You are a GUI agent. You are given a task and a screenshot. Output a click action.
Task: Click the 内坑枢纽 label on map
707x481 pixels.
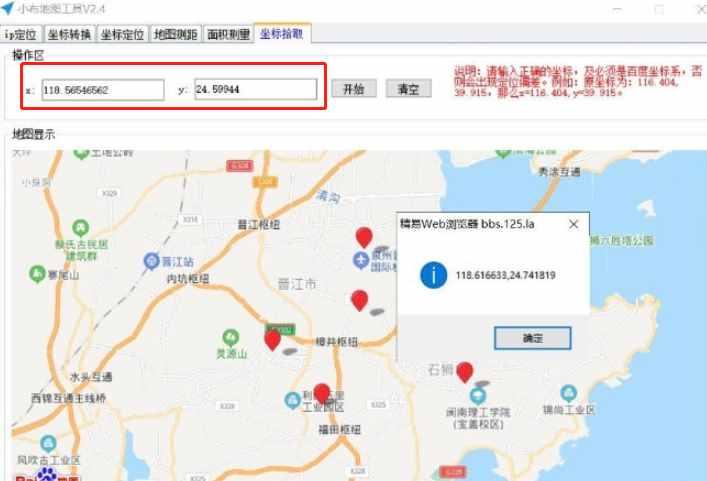(x=188, y=279)
